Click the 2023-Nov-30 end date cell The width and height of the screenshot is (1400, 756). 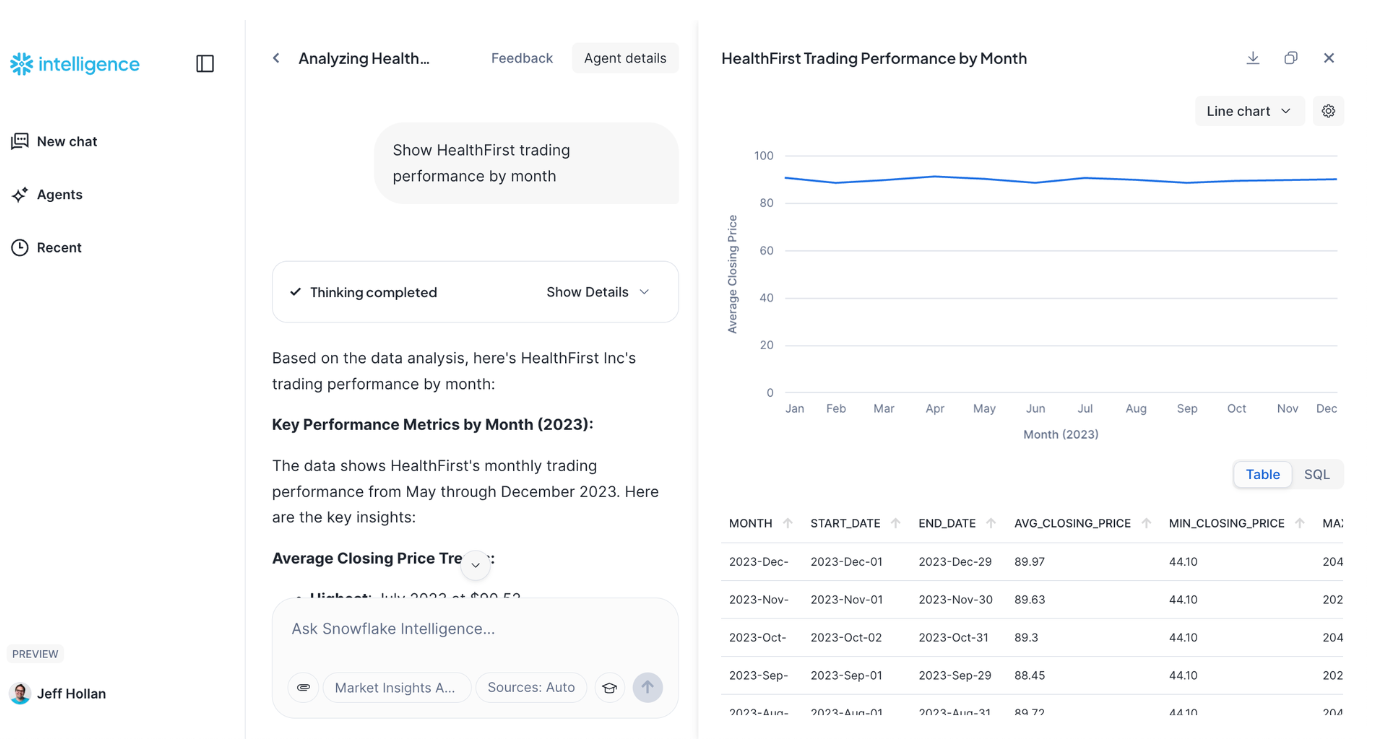coord(955,600)
